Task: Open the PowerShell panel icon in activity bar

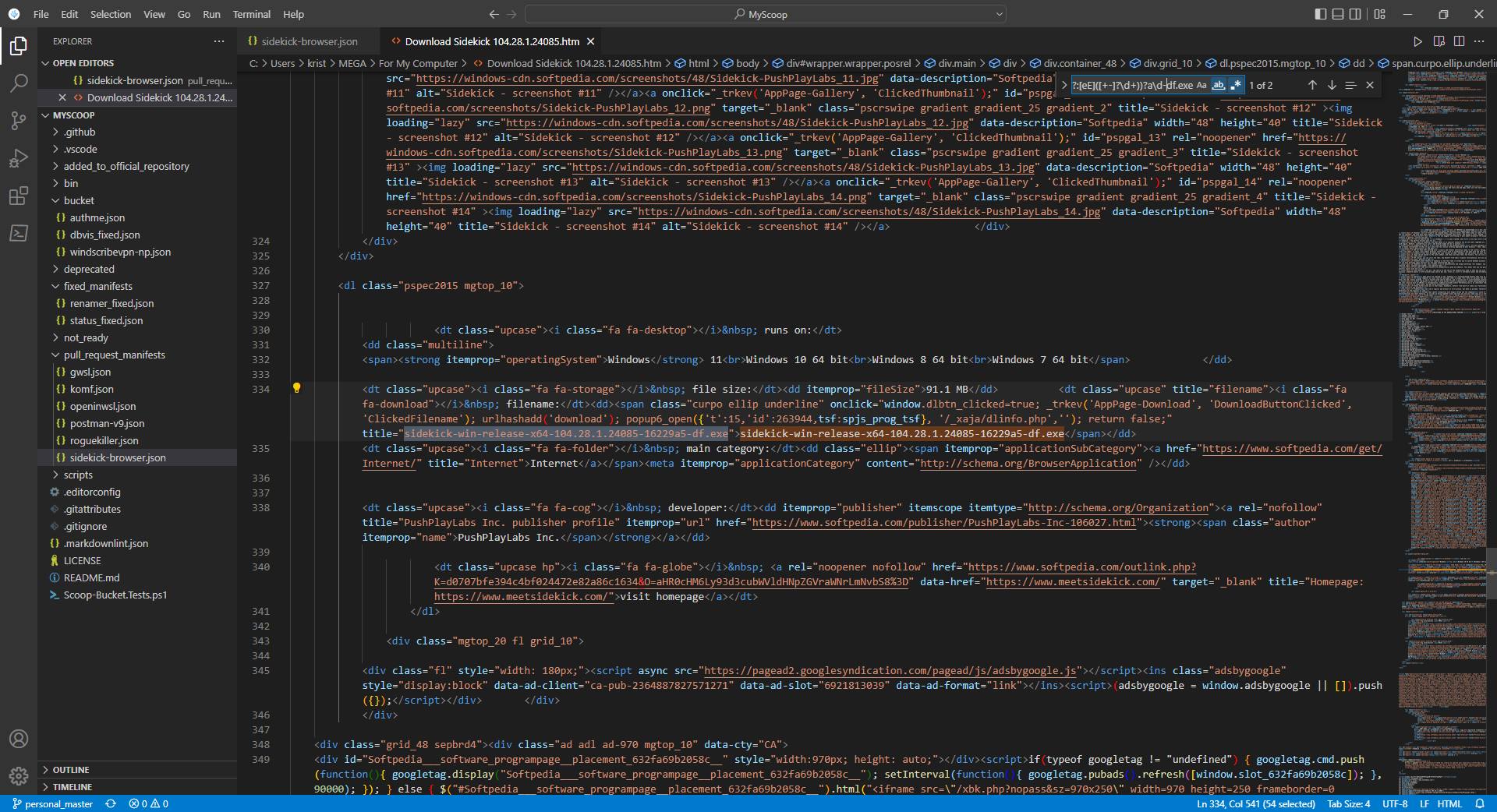Action: tap(19, 233)
